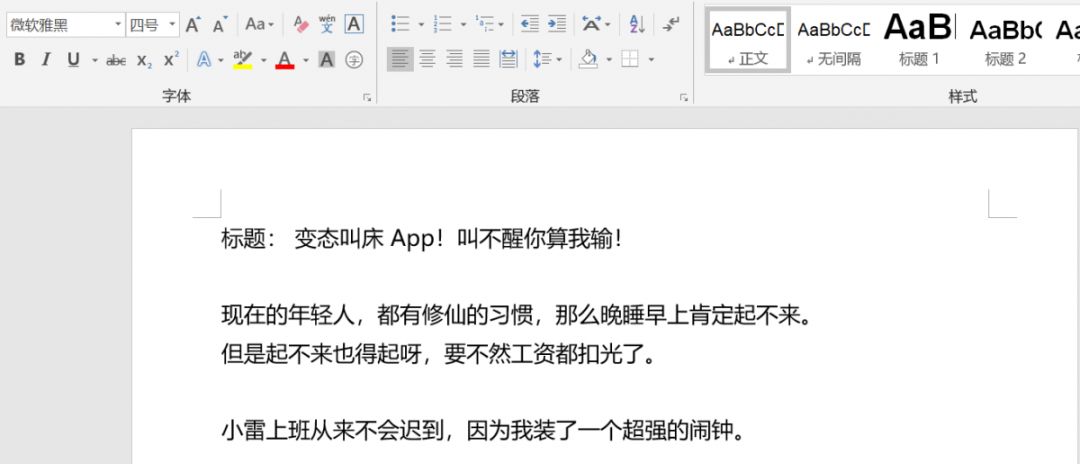This screenshot has width=1080, height=464.
Task: Toggle strikethrough formatting
Action: (x=116, y=61)
